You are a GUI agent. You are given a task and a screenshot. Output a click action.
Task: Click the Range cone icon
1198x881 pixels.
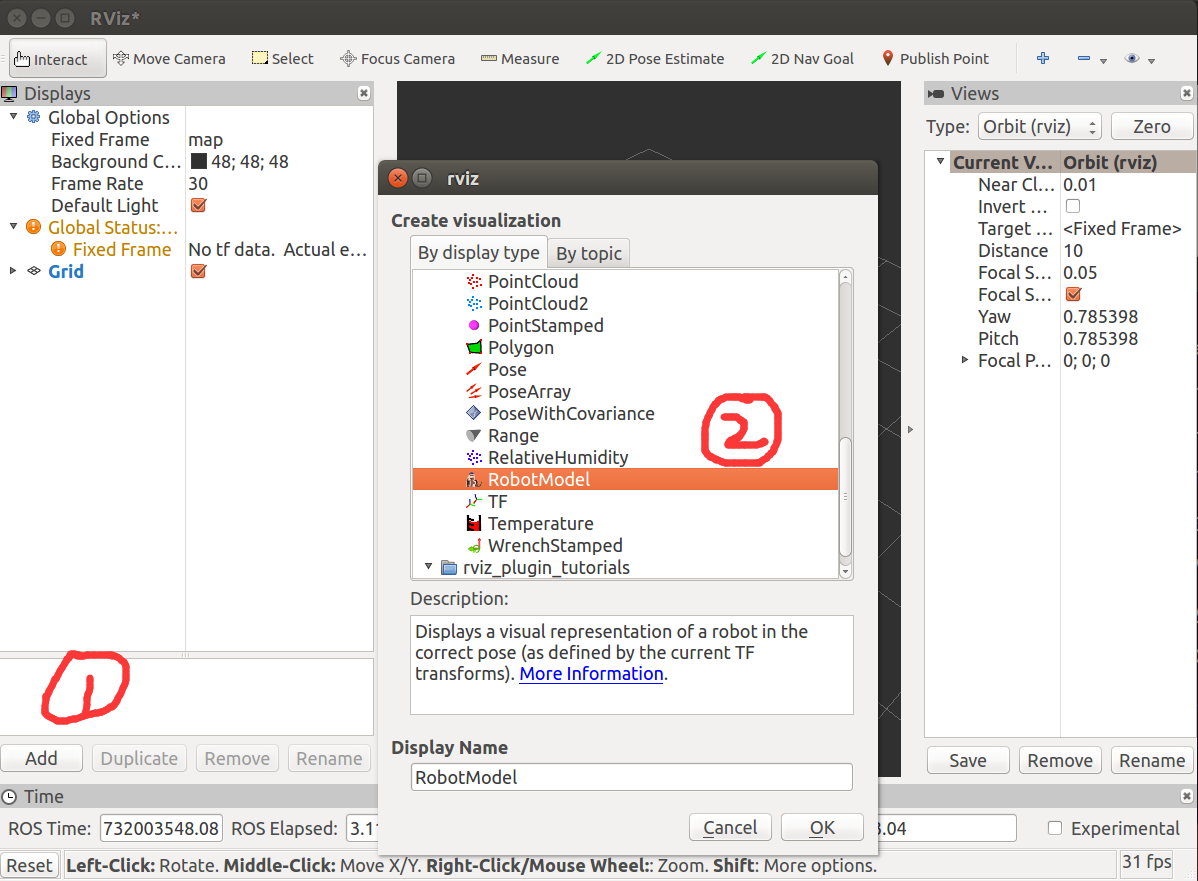click(474, 436)
